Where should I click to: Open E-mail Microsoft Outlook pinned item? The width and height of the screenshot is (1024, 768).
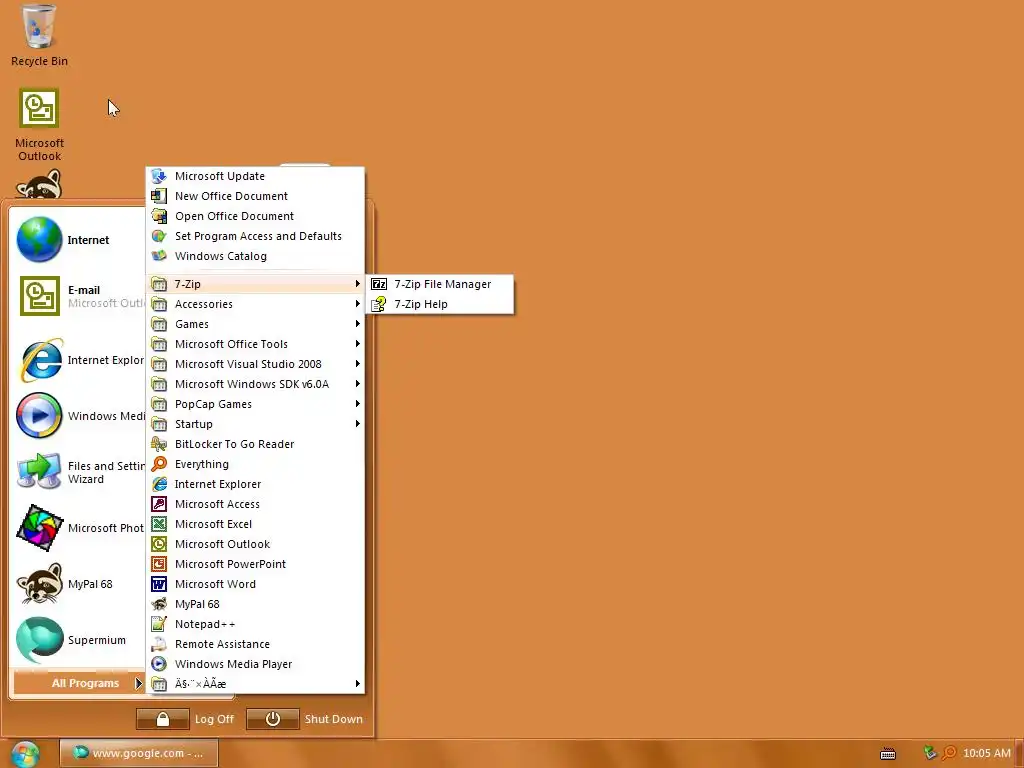[x=80, y=296]
